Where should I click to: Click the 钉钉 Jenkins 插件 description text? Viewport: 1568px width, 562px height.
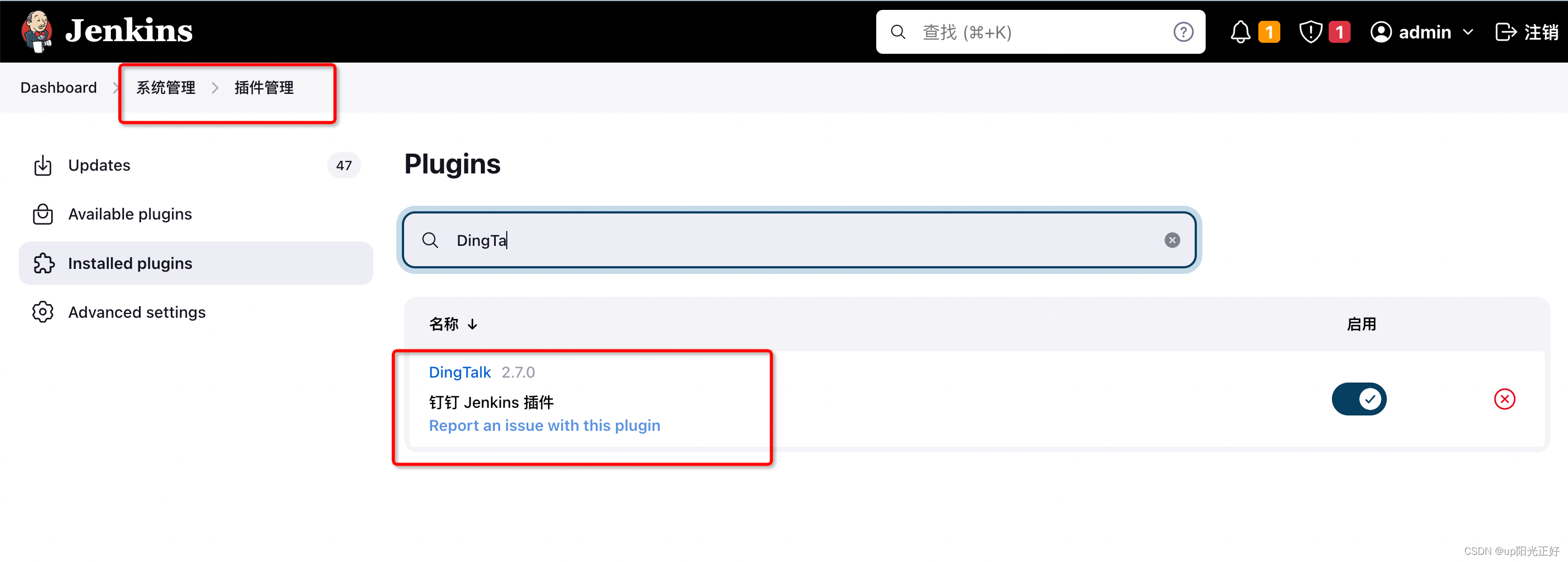[x=491, y=402]
